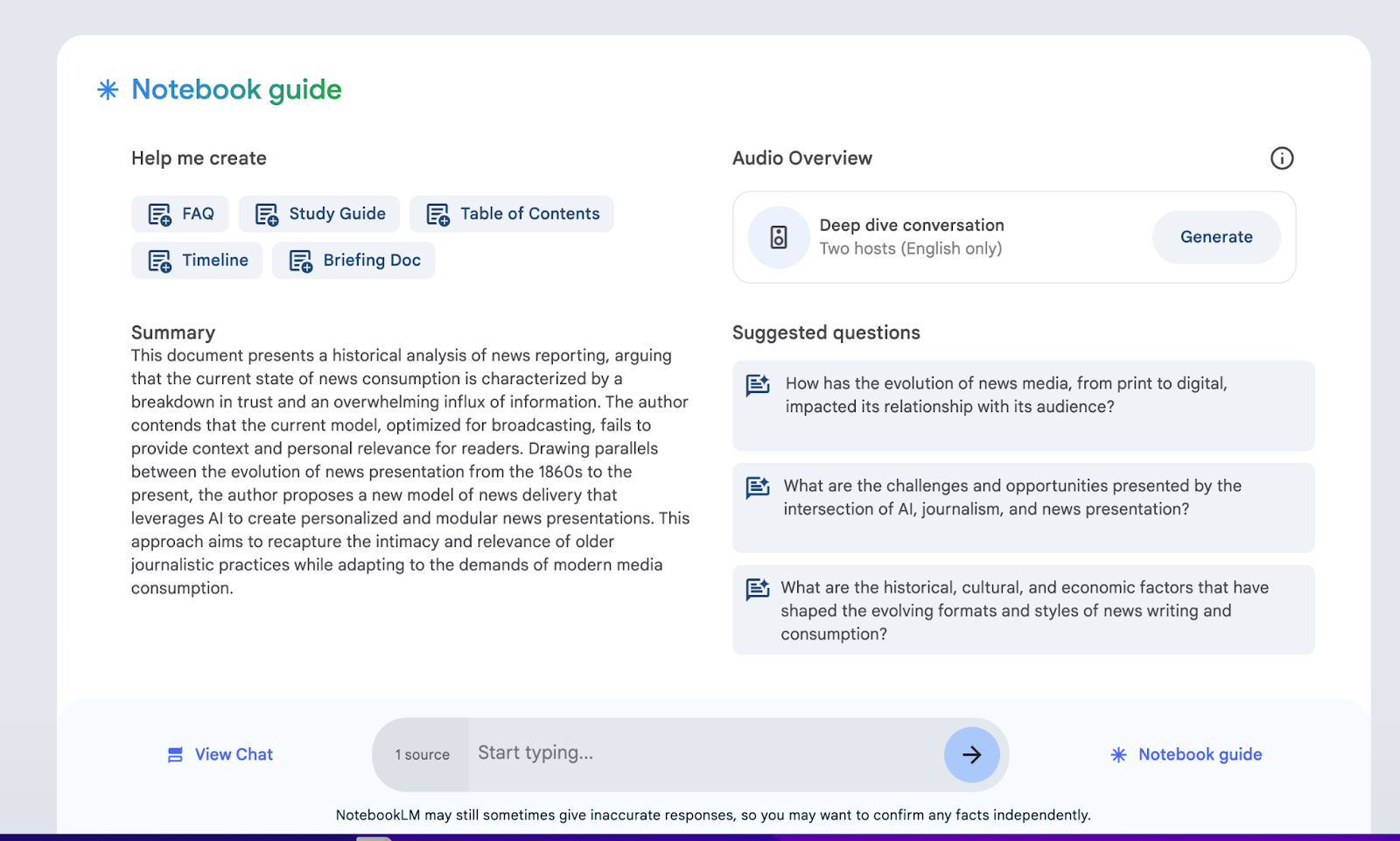Click the 'Two hosts (English only)' text

[911, 249]
